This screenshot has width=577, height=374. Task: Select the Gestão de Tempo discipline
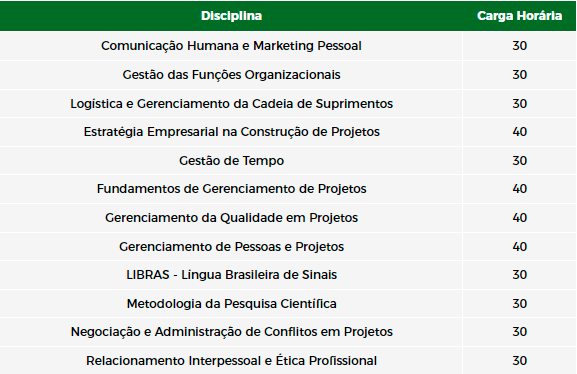tap(231, 160)
